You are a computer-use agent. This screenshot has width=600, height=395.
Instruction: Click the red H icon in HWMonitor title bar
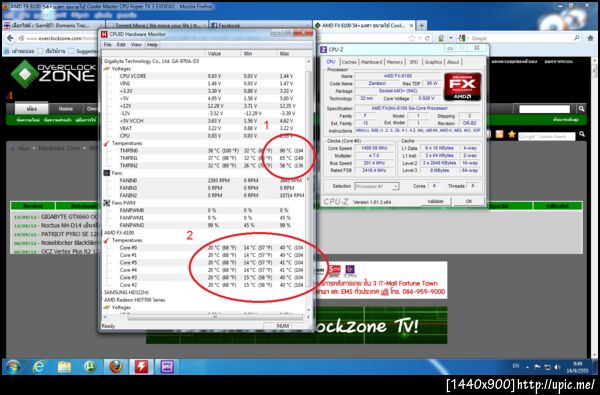pos(104,34)
